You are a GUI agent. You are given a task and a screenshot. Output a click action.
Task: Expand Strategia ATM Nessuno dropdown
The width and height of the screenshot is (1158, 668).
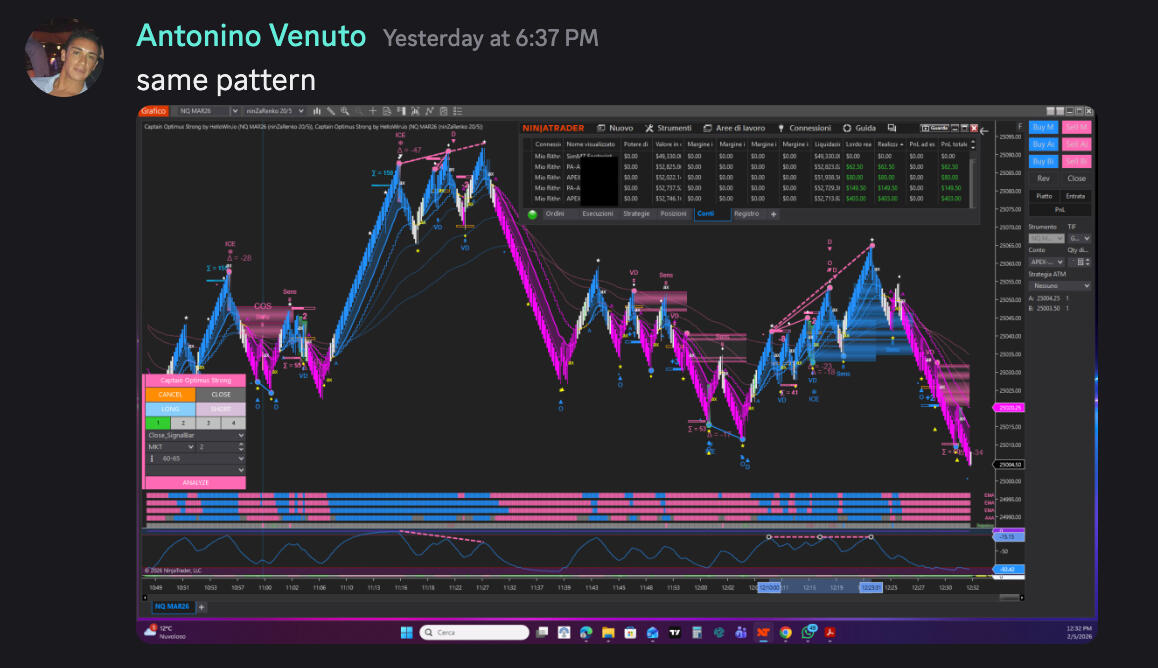[1059, 286]
